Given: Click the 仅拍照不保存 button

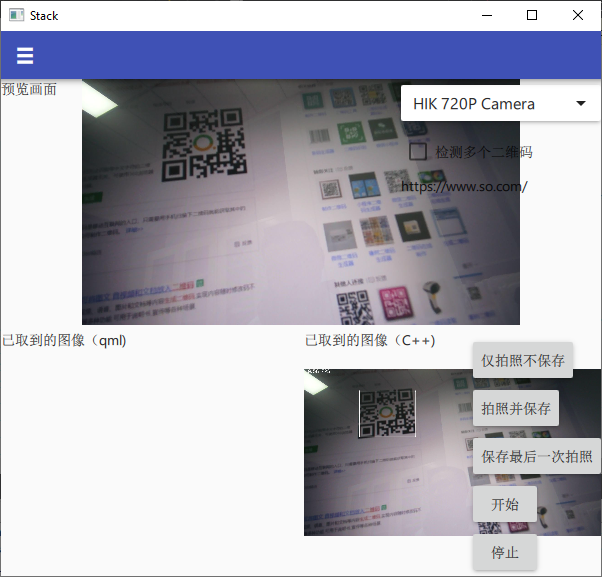Looking at the screenshot, I should click(x=523, y=360).
